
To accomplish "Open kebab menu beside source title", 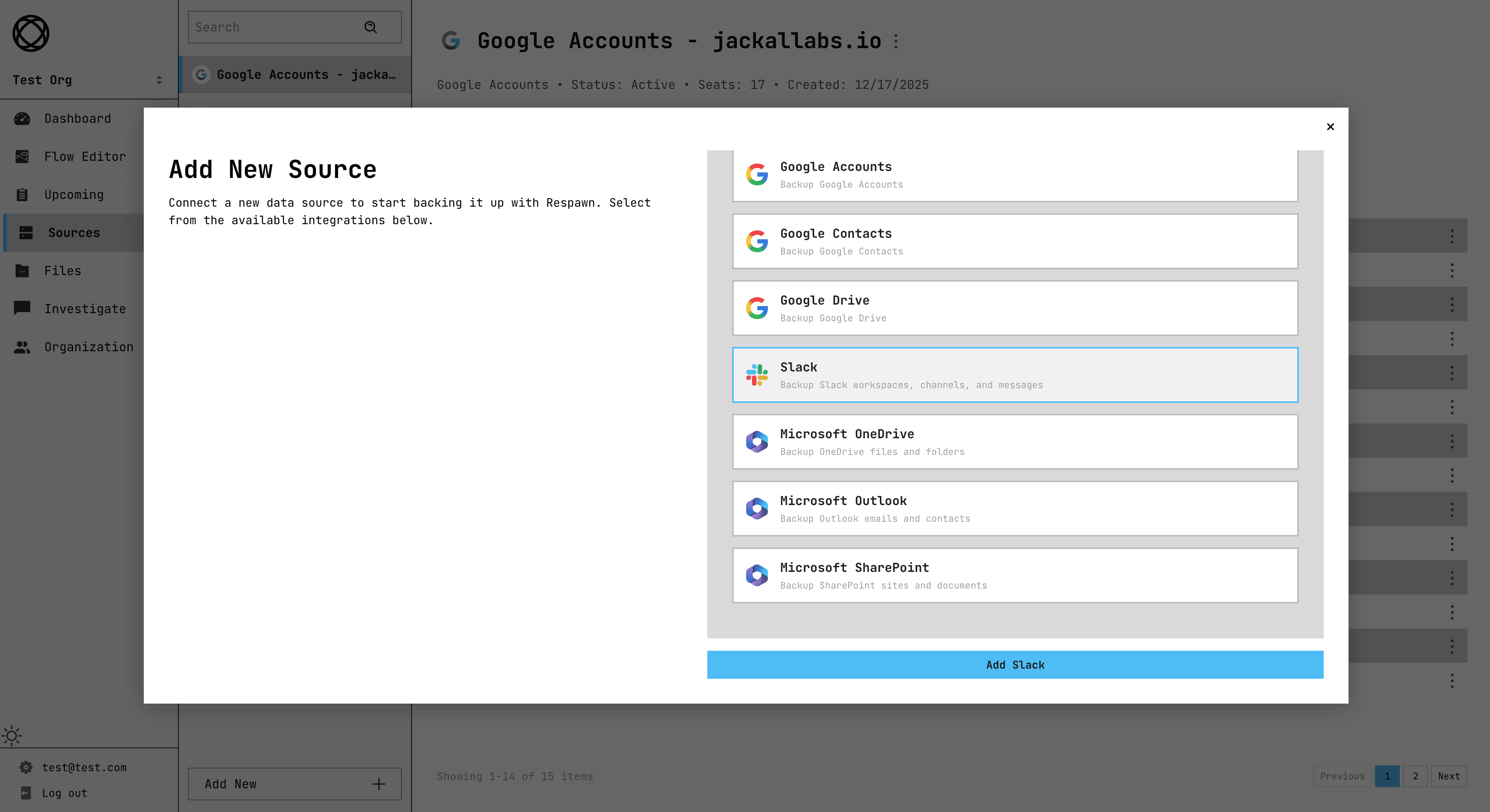I will point(896,41).
